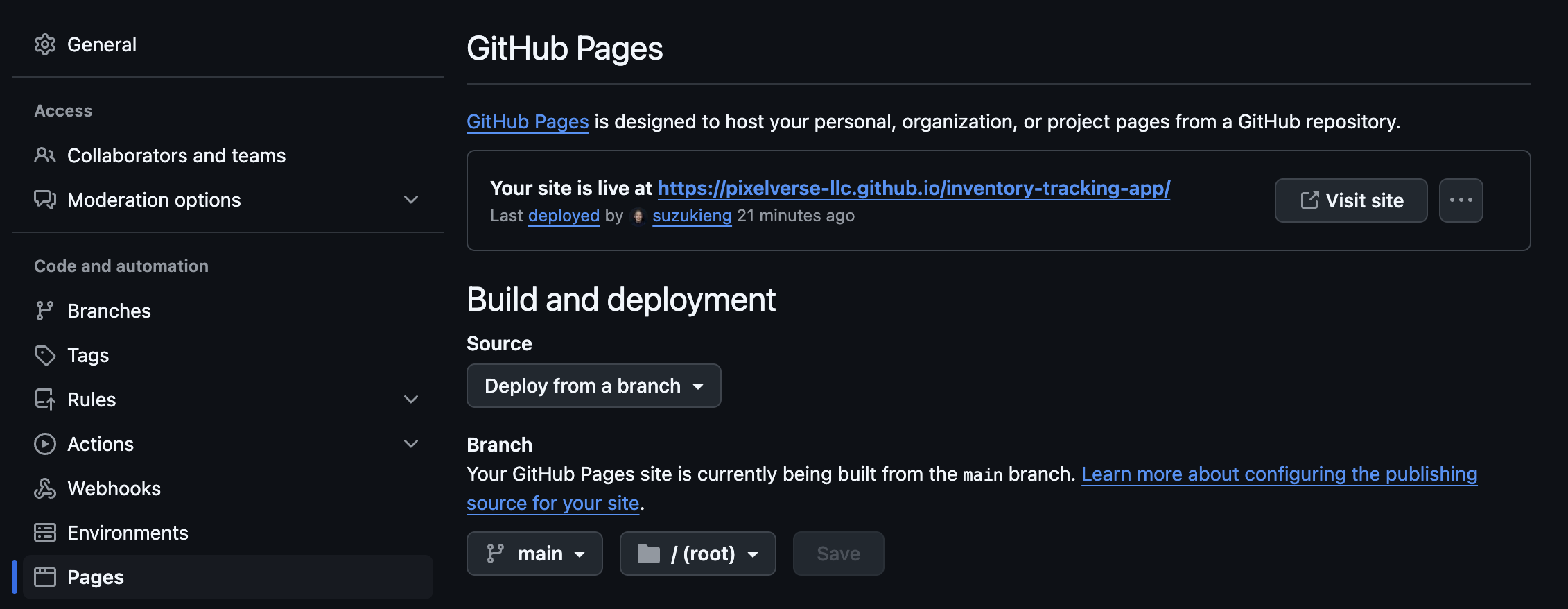Open suzukieng's profile link
Viewport: 1568px width, 609px height.
(692, 216)
